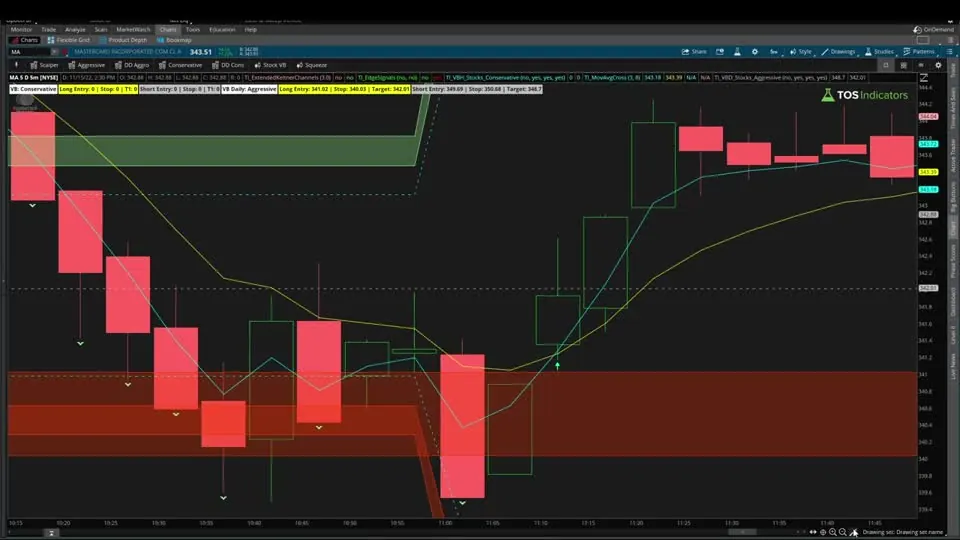Click the Share arrow icon
This screenshot has width=960, height=540.
pos(685,52)
